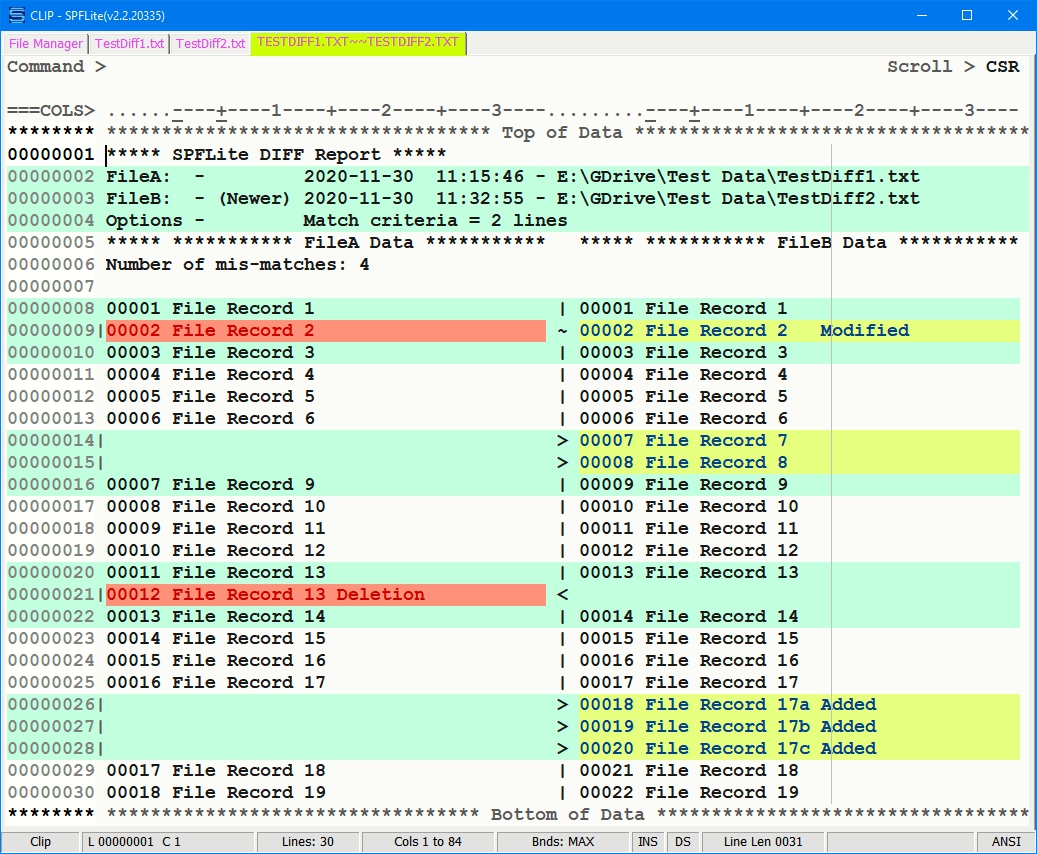Toggle the INS insert mode indicator
Screen dimensions: 1037x854
click(648, 842)
